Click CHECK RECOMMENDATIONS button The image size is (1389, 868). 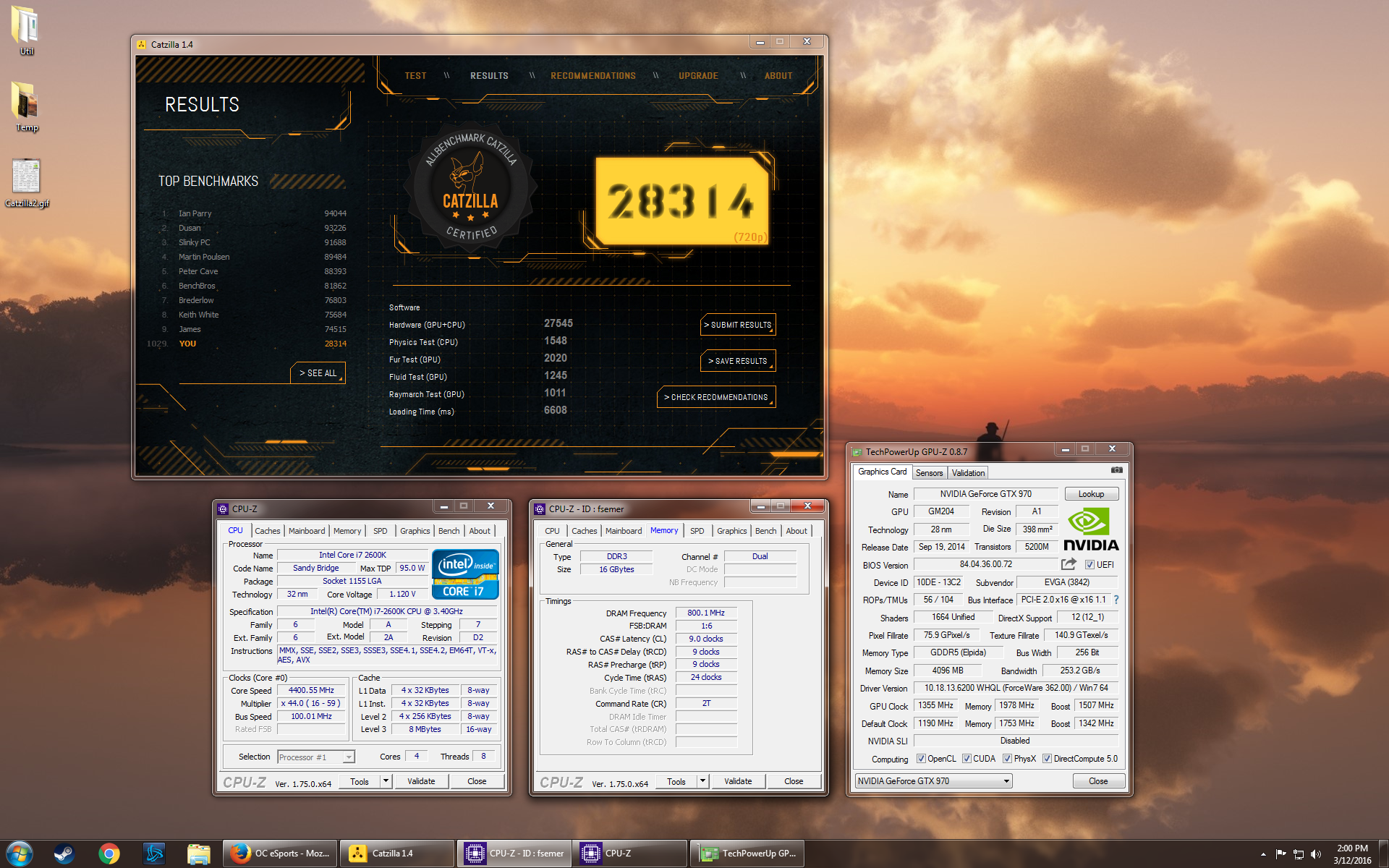(x=716, y=397)
